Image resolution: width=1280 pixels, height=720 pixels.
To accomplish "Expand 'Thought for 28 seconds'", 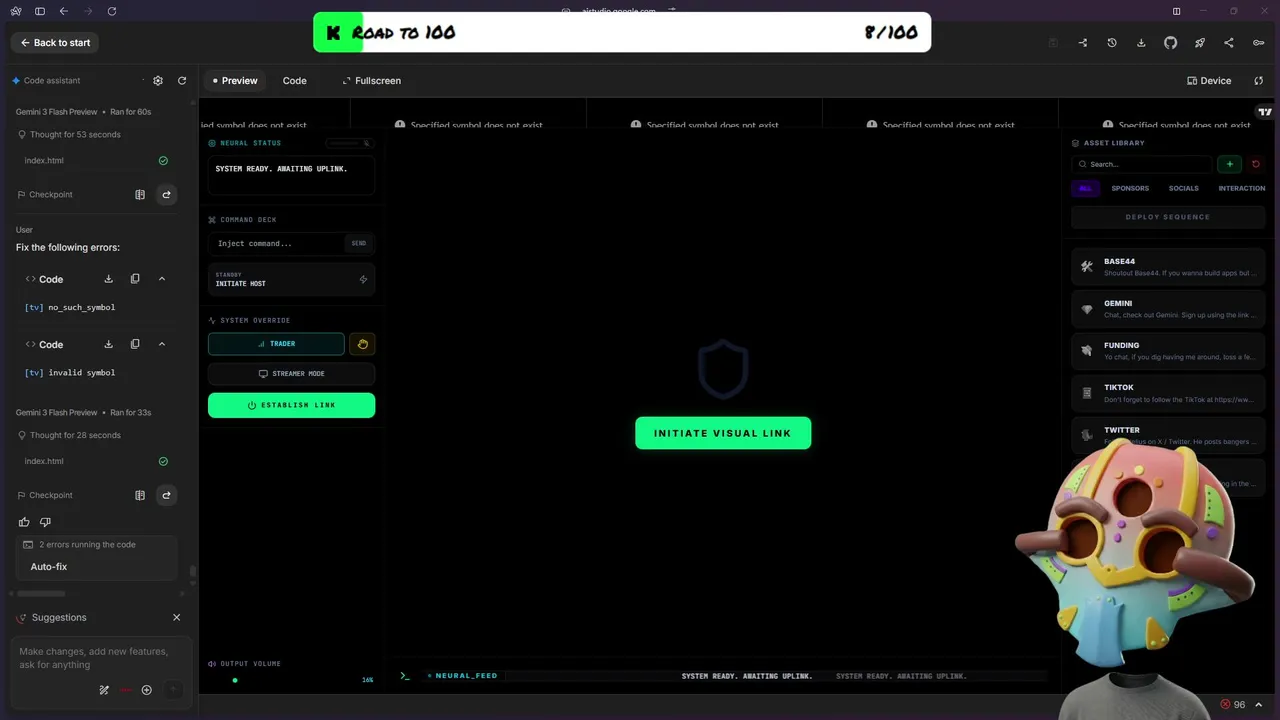I will click(x=69, y=435).
